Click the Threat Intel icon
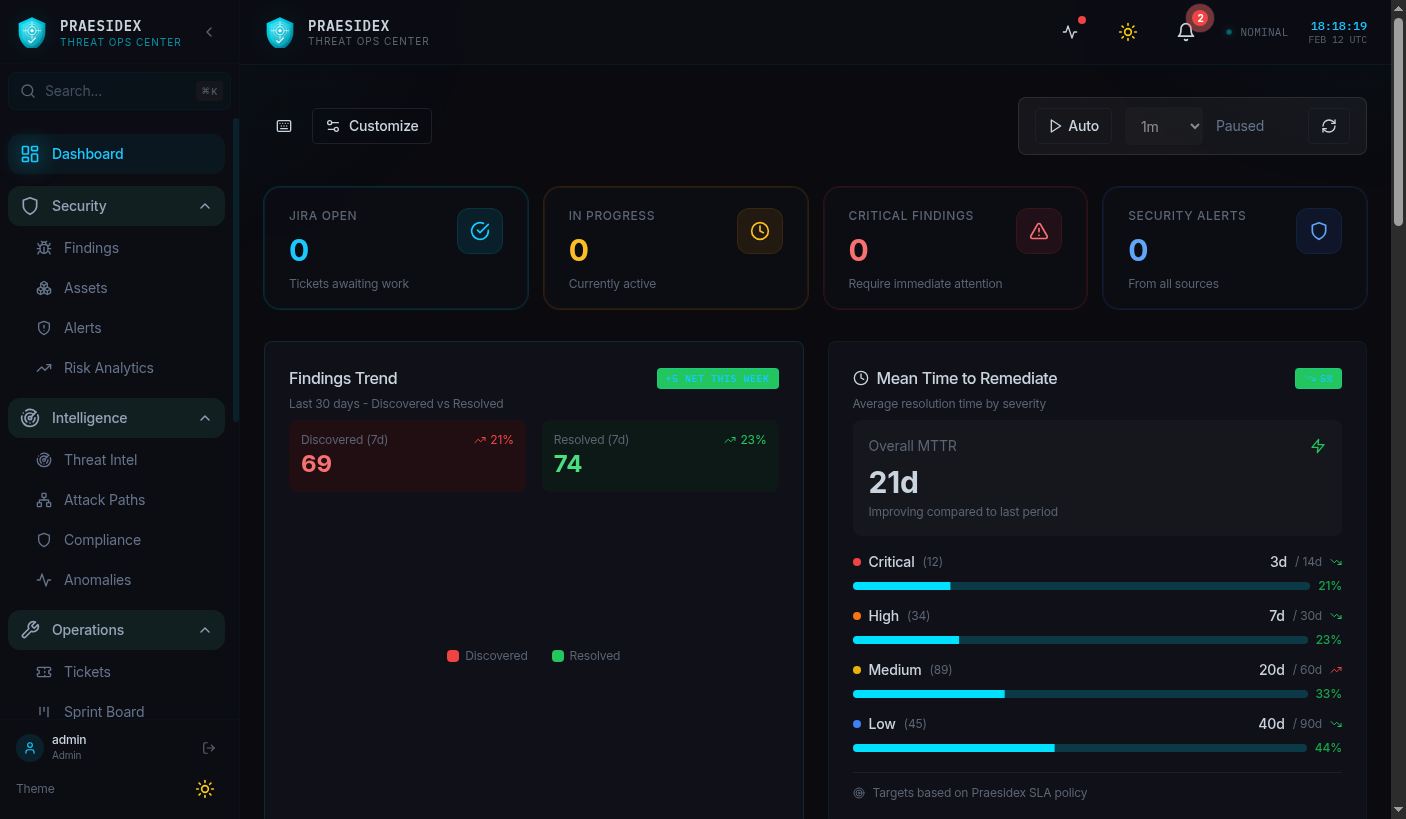Viewport: 1406px width, 819px height. [44, 459]
